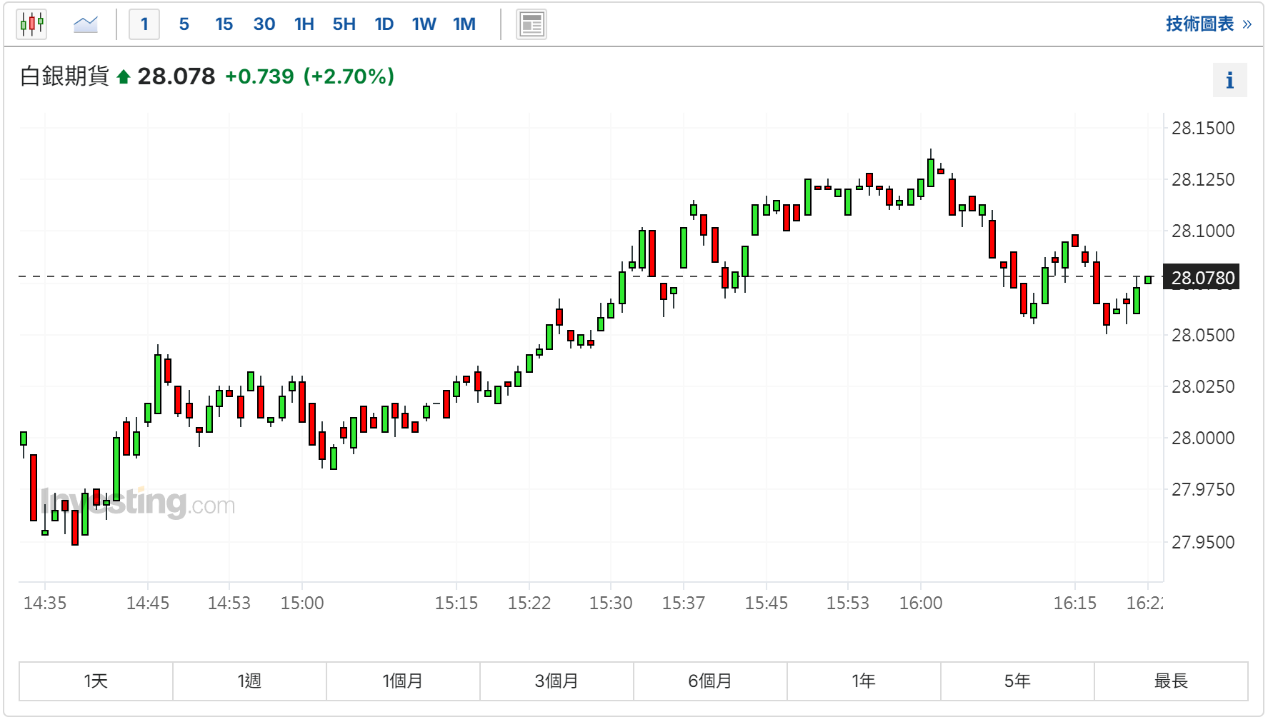
Task: Set chart interval to 1M
Action: click(464, 24)
